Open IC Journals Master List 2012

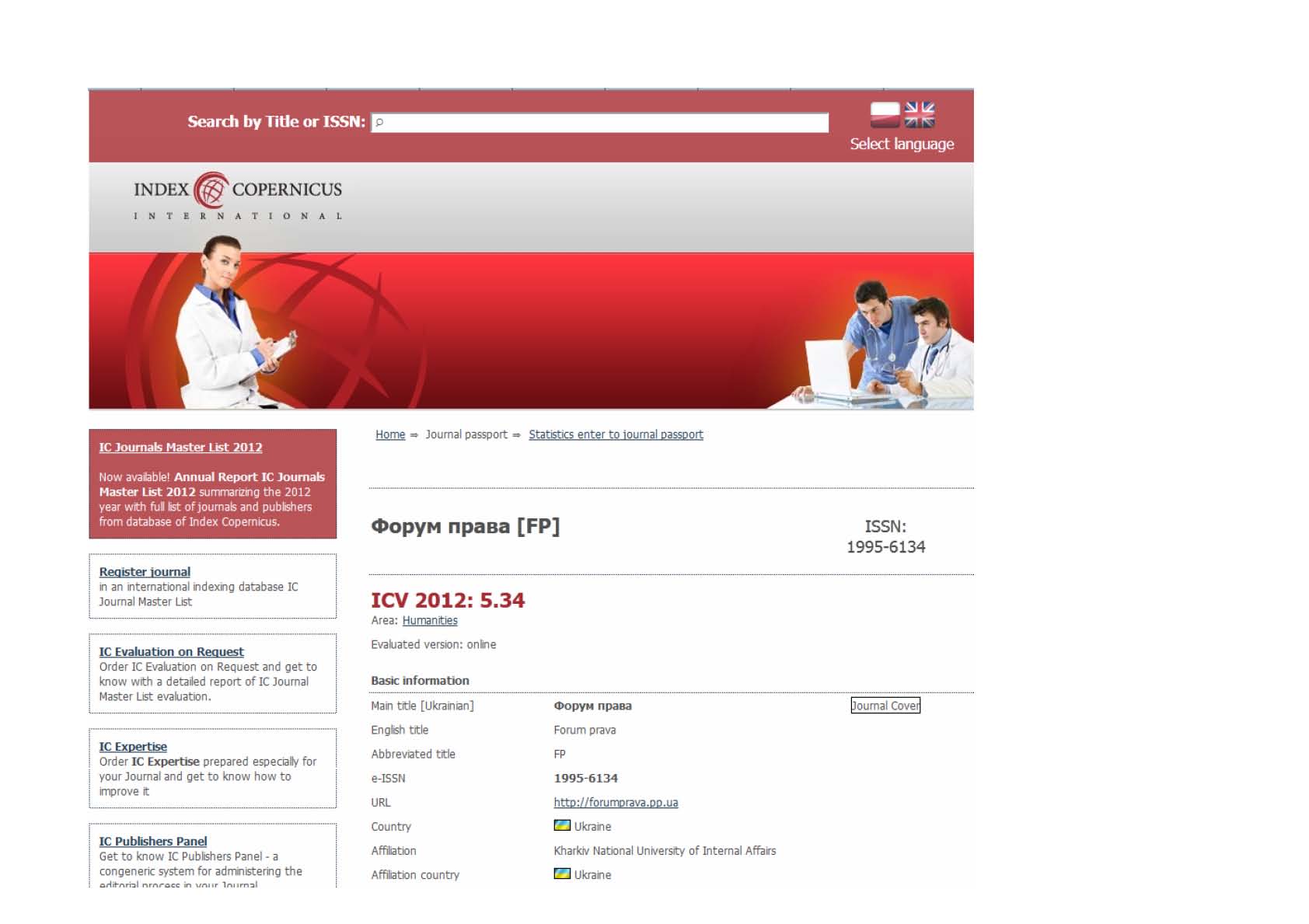pyautogui.click(x=180, y=448)
